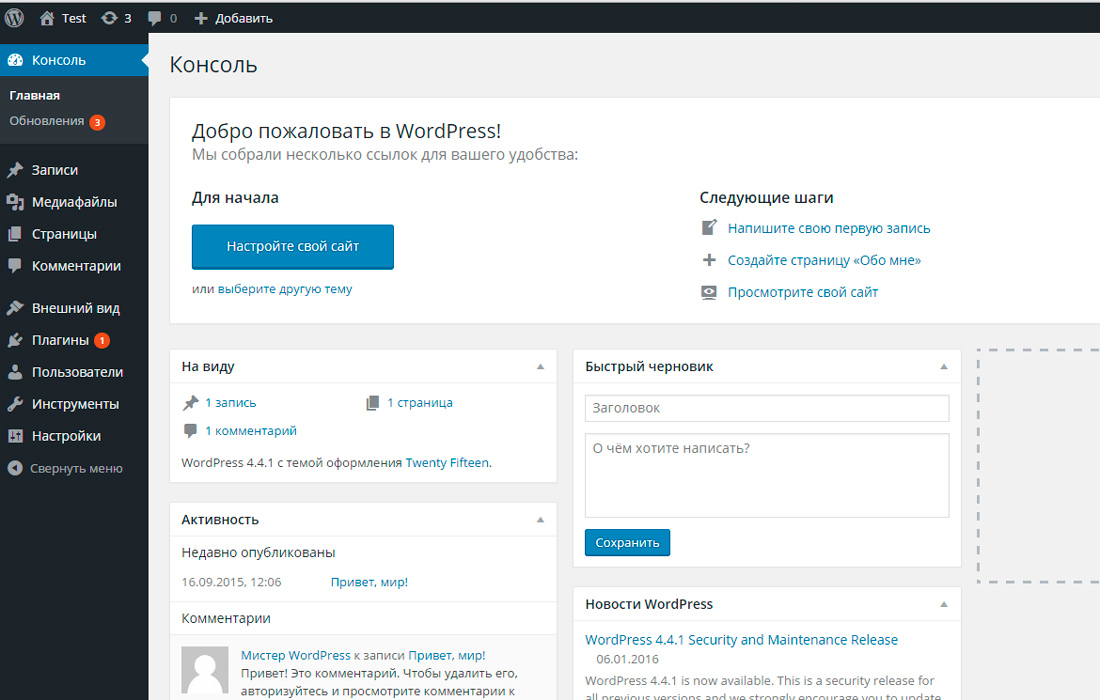Click the Консоль dashboard gauge icon
Screen dimensions: 1100x700
tap(15, 60)
